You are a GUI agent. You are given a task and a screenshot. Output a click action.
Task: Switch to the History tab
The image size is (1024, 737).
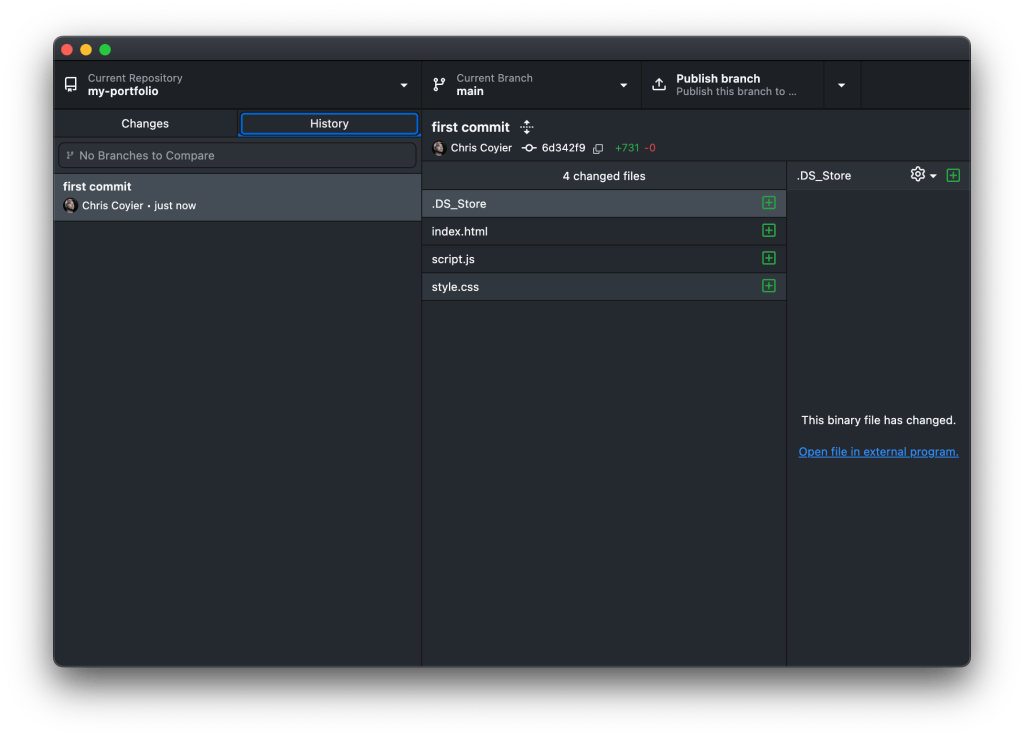[328, 123]
